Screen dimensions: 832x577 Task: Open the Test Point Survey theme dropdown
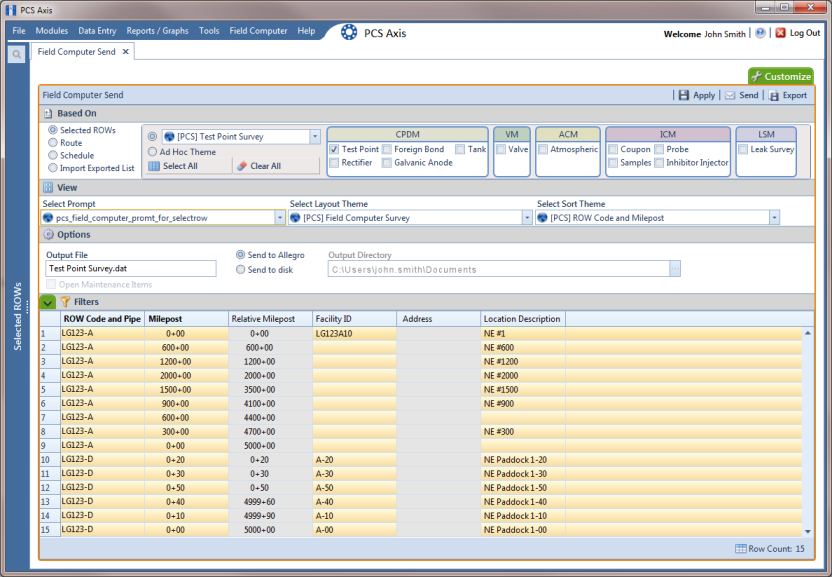(315, 136)
